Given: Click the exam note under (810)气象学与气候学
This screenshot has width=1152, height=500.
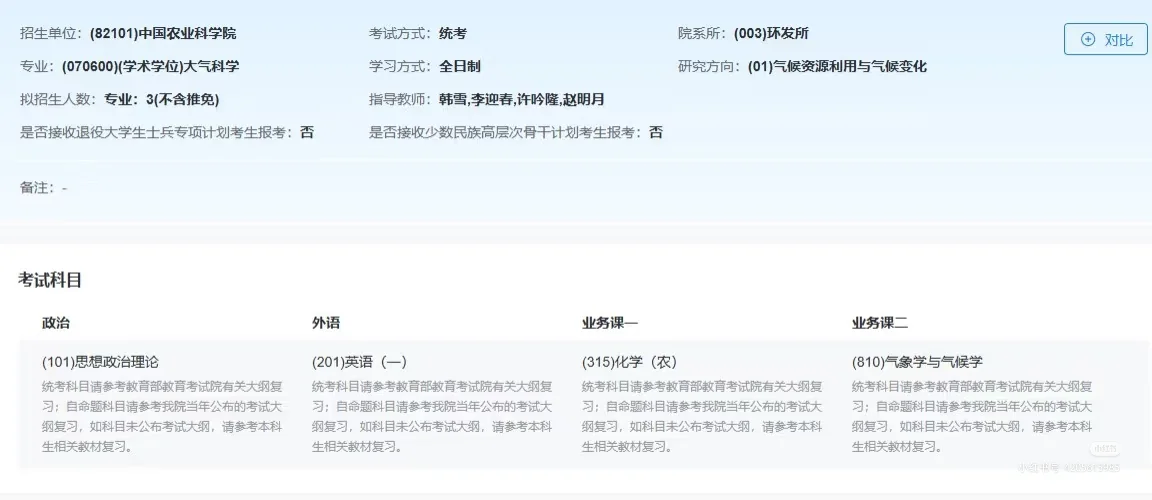Looking at the screenshot, I should point(973,416).
